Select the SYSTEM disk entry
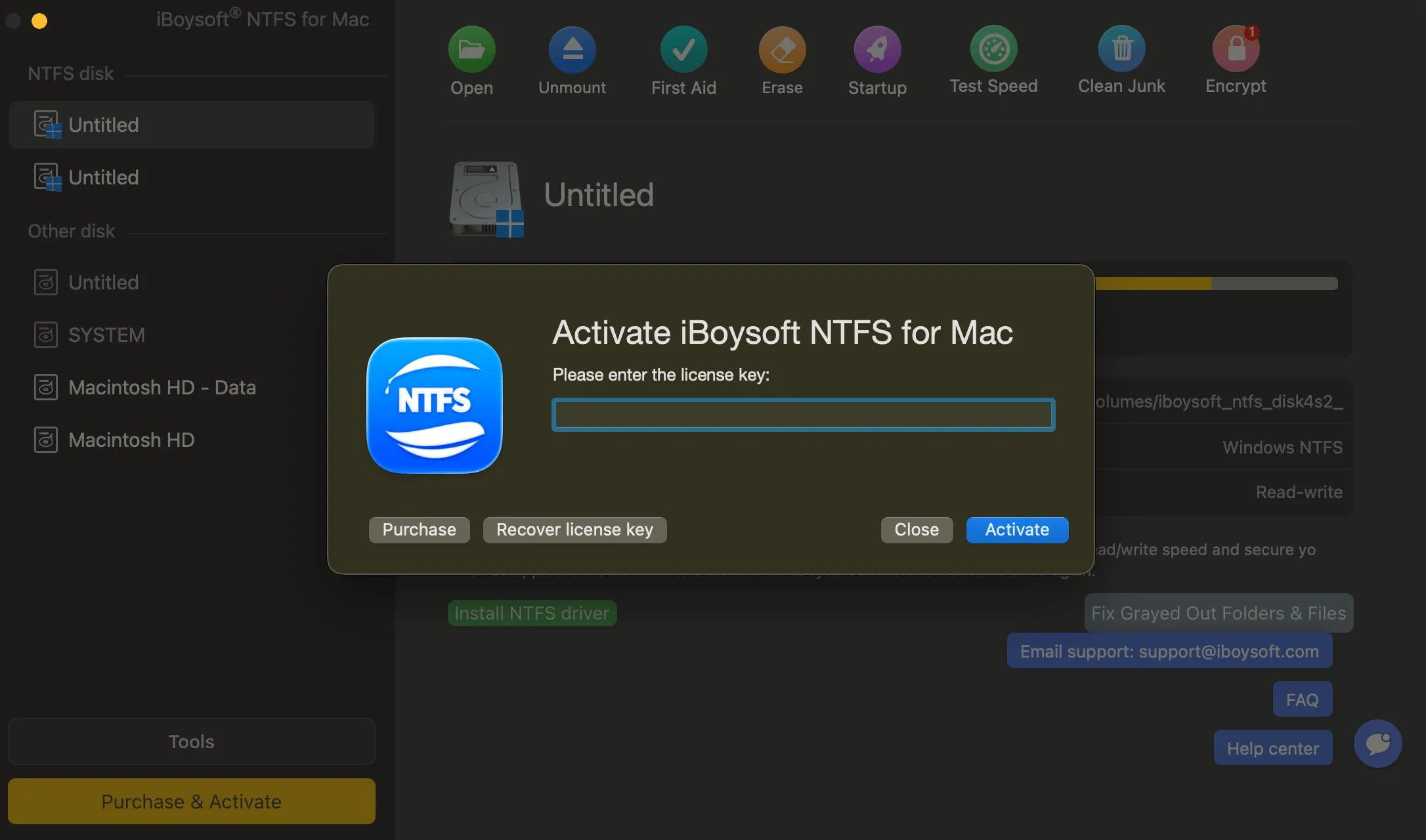1426x840 pixels. (192, 335)
